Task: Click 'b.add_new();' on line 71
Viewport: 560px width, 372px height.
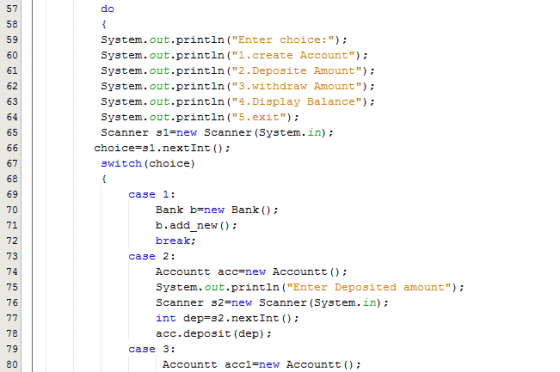Action: 196,226
